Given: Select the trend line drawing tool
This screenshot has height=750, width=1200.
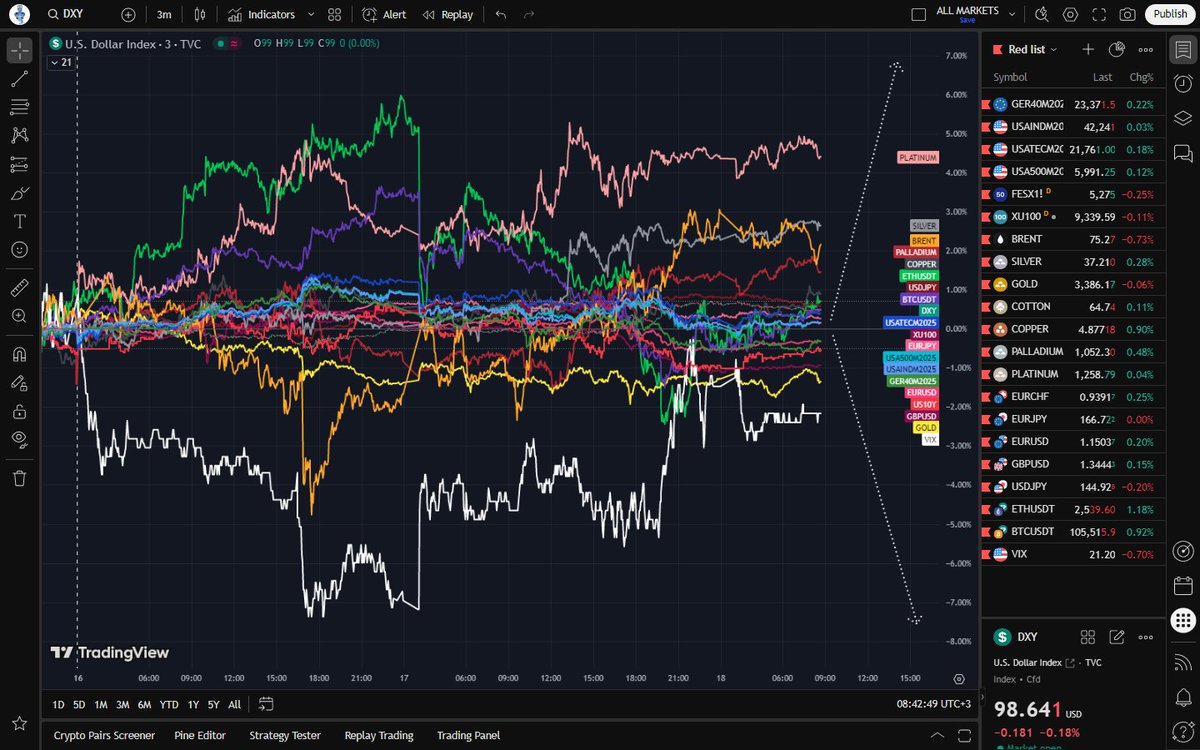Looking at the screenshot, I should (19, 79).
